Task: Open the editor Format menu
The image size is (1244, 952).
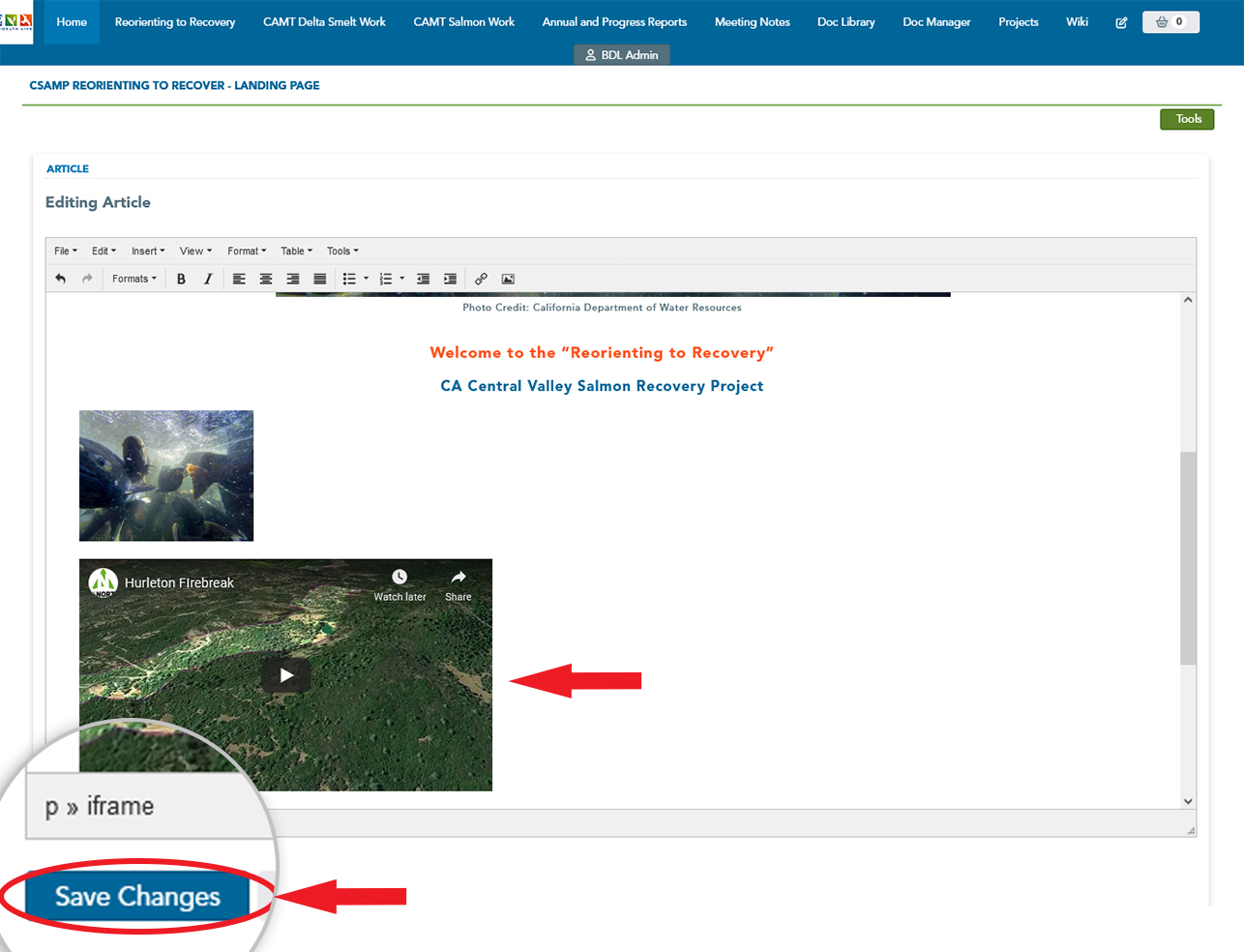Action: pos(247,251)
